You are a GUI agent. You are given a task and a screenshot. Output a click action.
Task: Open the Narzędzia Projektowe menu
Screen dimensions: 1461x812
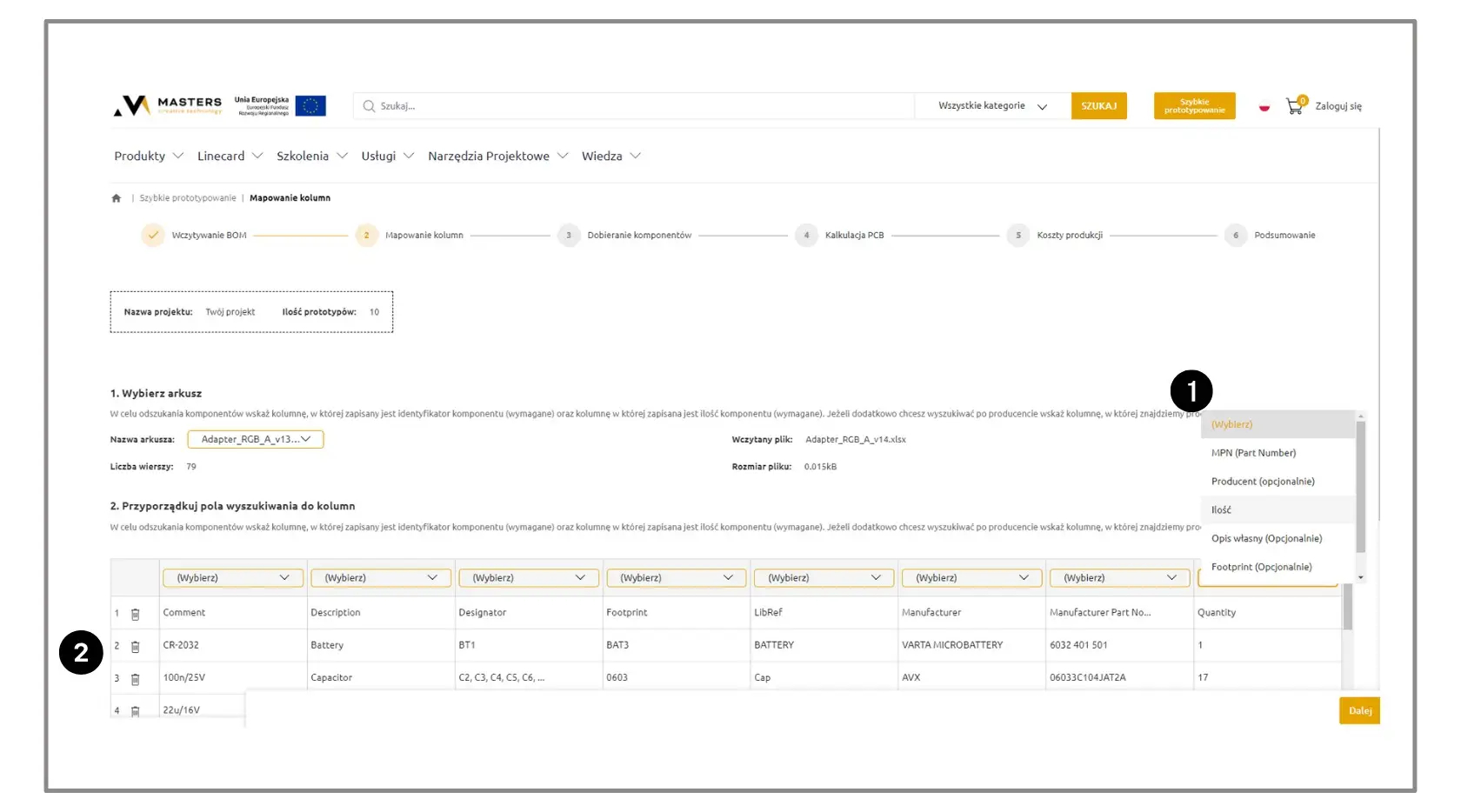coord(497,156)
